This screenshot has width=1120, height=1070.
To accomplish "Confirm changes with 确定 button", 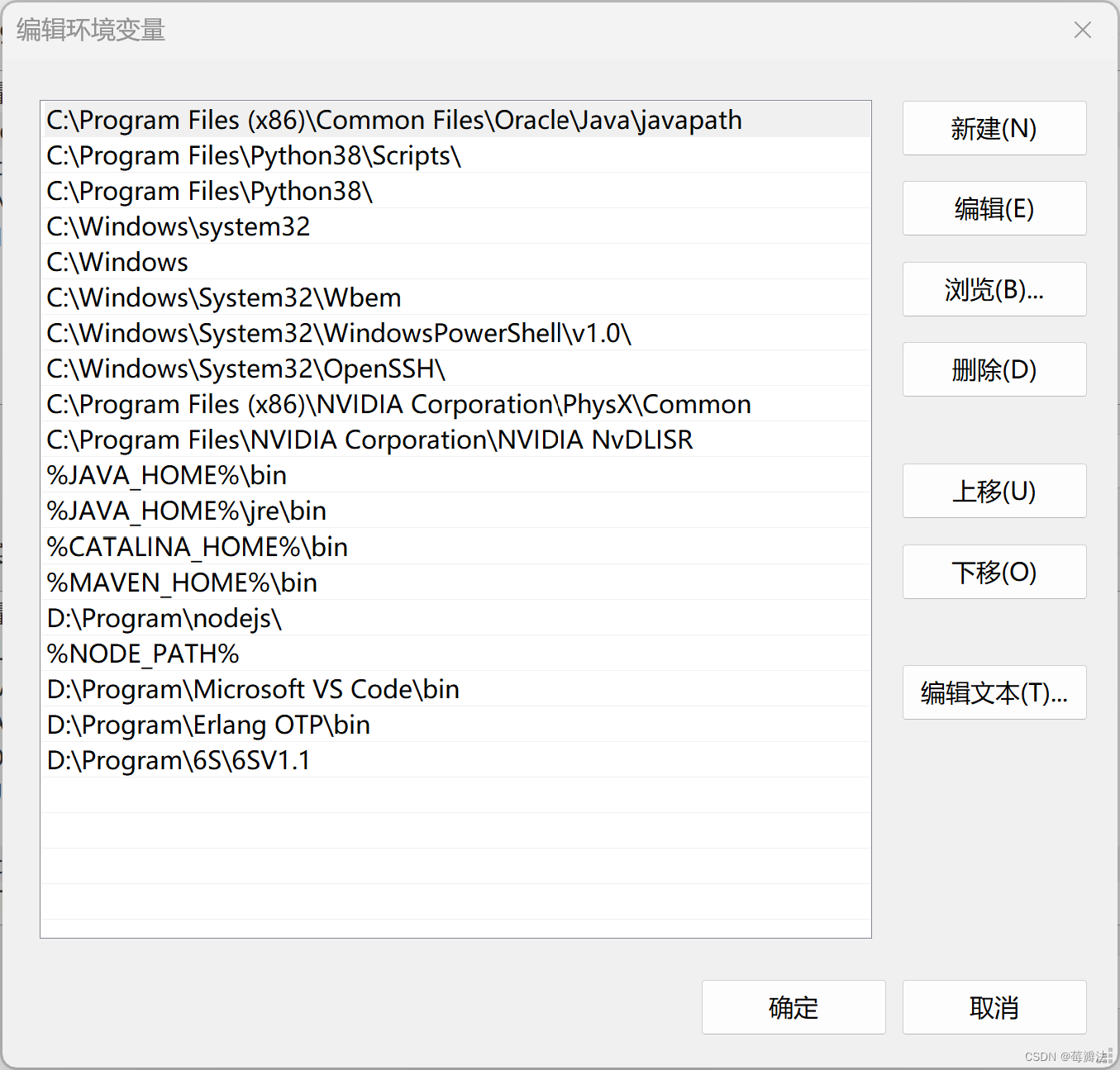I will [x=792, y=1007].
